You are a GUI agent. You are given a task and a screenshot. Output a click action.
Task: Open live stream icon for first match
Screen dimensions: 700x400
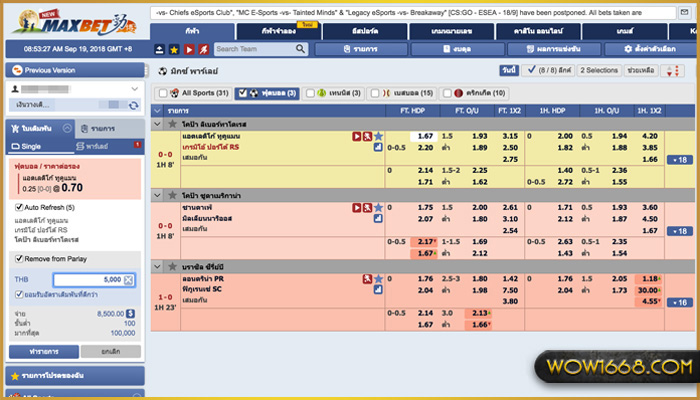pos(356,135)
